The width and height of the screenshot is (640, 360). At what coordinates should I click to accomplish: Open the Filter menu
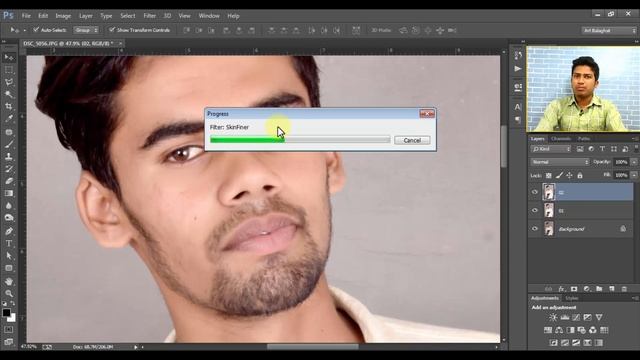pos(149,16)
